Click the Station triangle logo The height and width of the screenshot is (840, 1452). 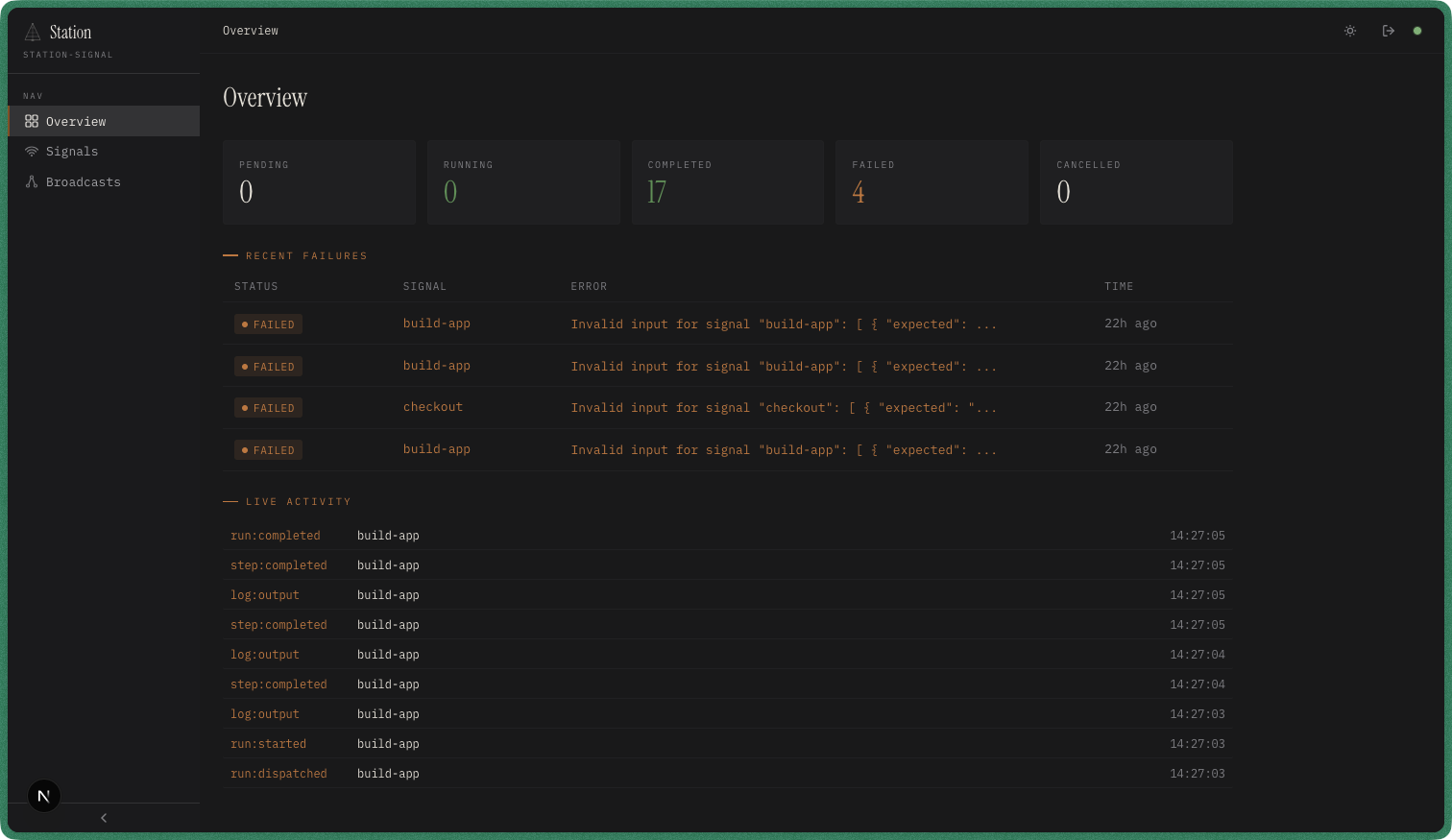33,32
